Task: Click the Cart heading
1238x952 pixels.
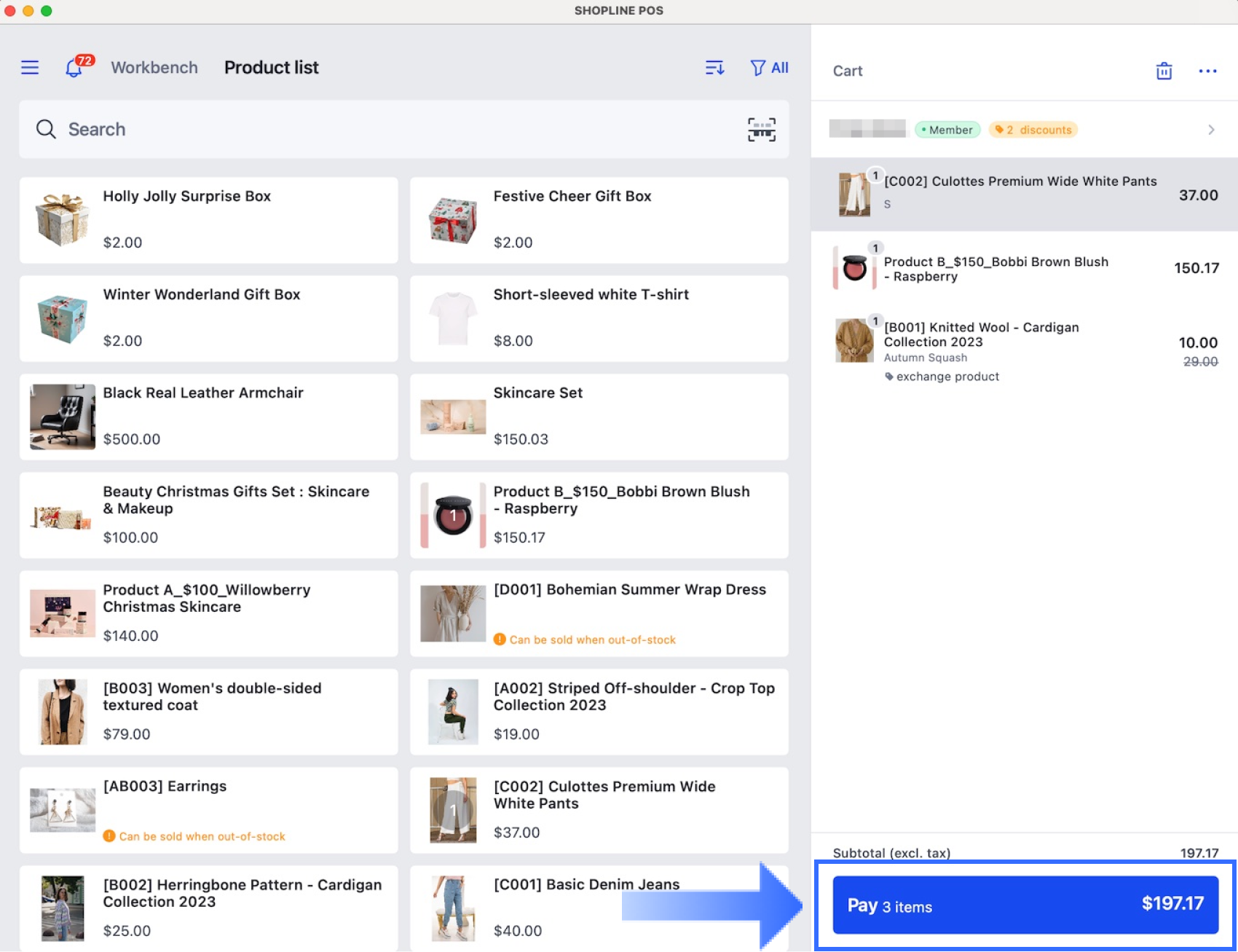Action: click(848, 71)
